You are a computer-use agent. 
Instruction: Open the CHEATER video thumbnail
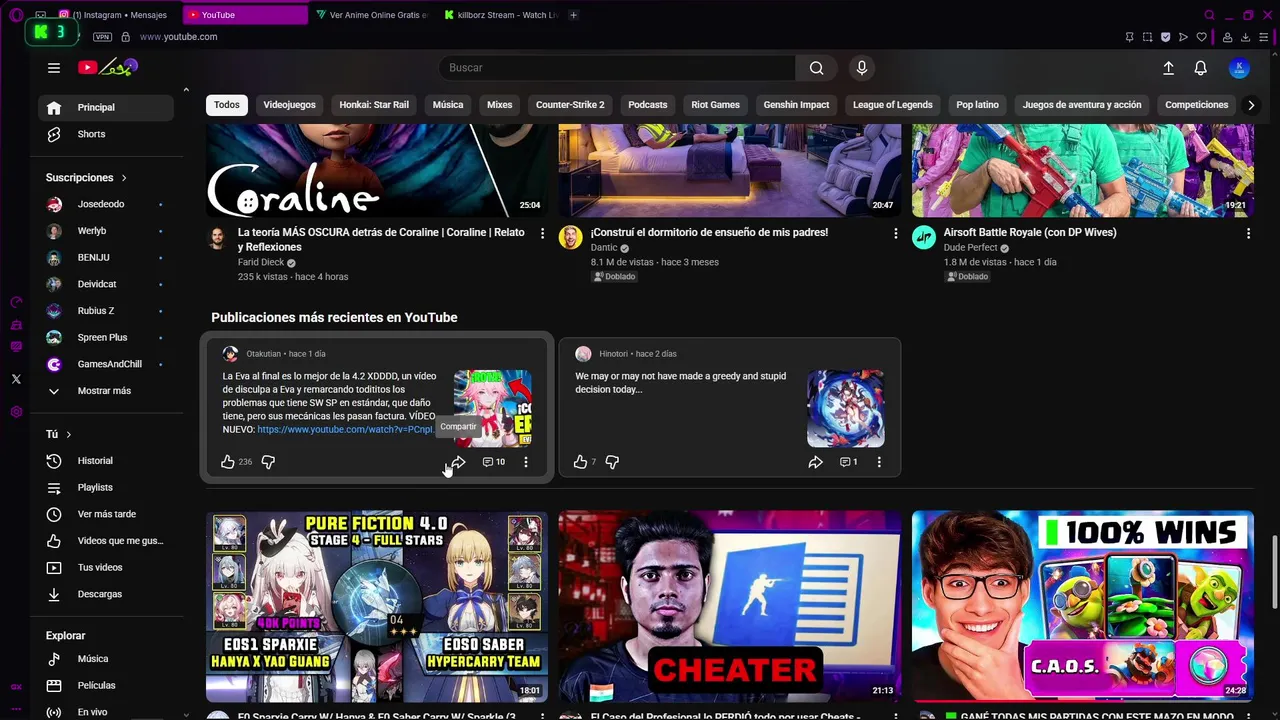(x=730, y=607)
